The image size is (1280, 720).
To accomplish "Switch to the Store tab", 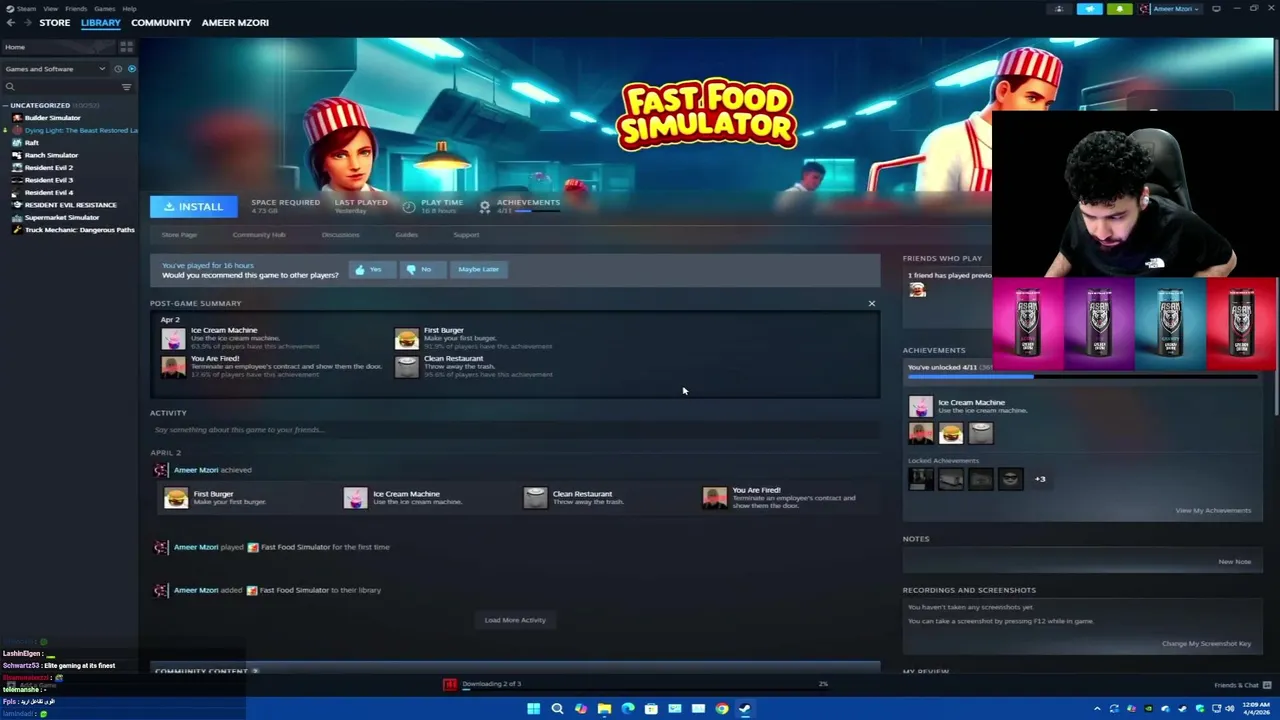I will coord(55,22).
